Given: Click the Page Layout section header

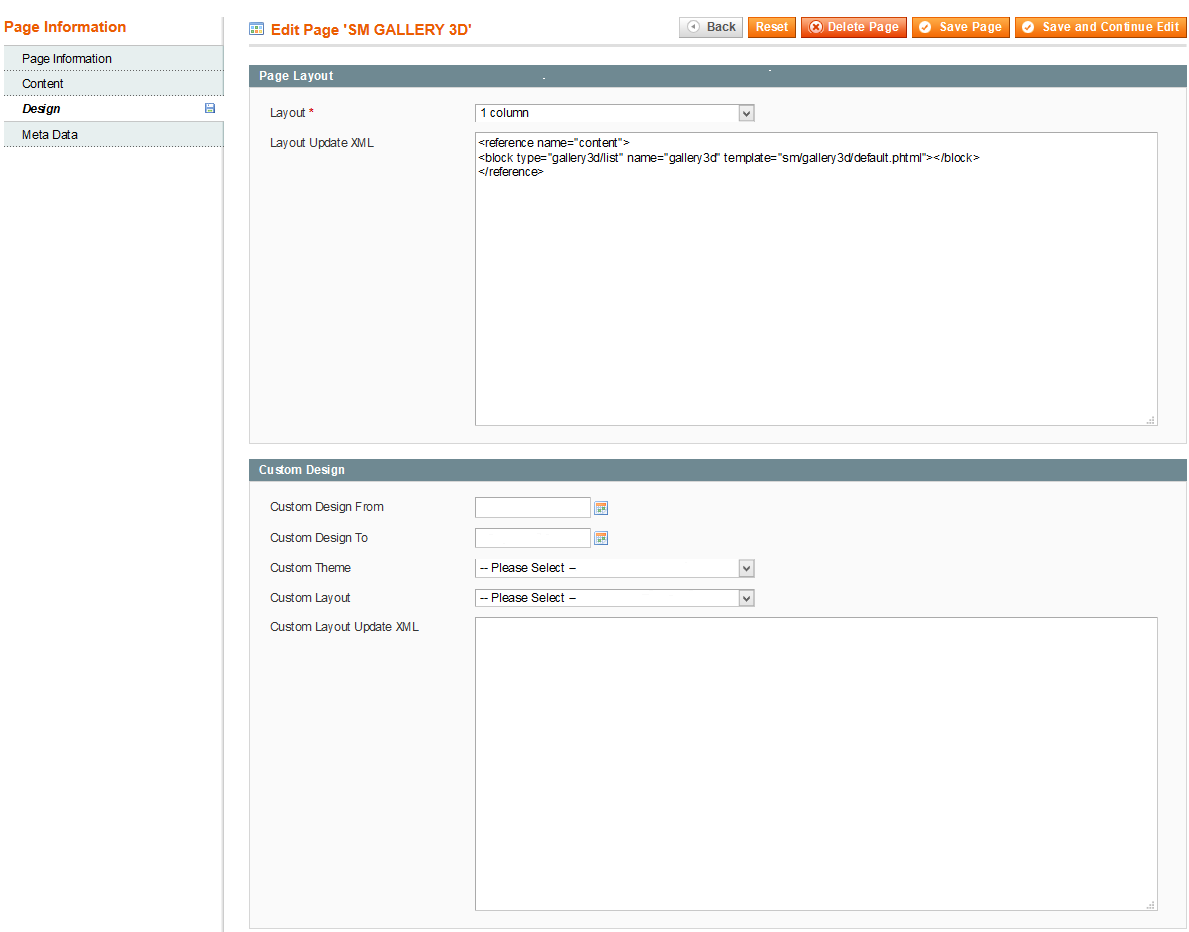Looking at the screenshot, I should tap(717, 76).
